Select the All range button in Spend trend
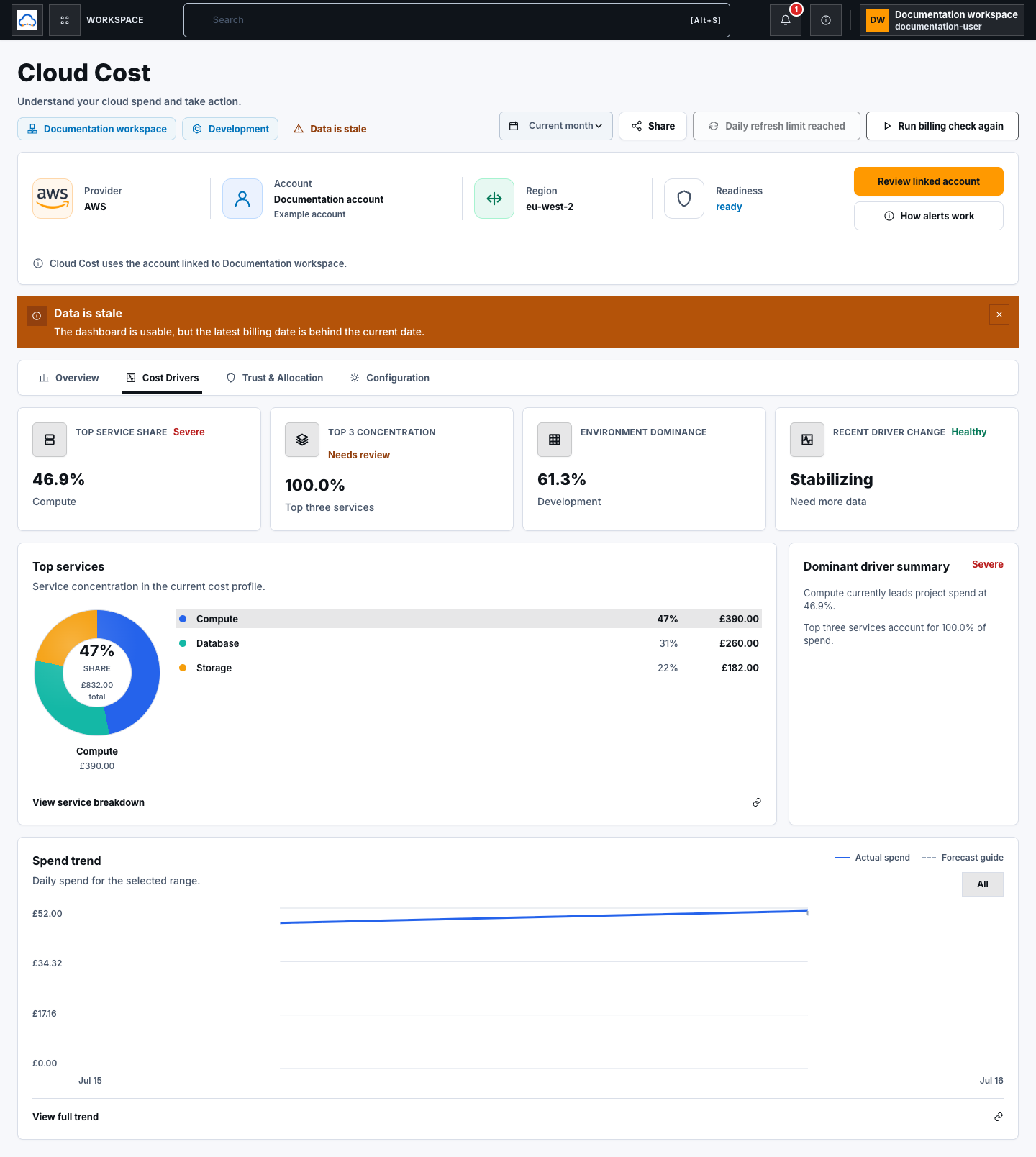This screenshot has width=1036, height=1157. pyautogui.click(x=983, y=884)
